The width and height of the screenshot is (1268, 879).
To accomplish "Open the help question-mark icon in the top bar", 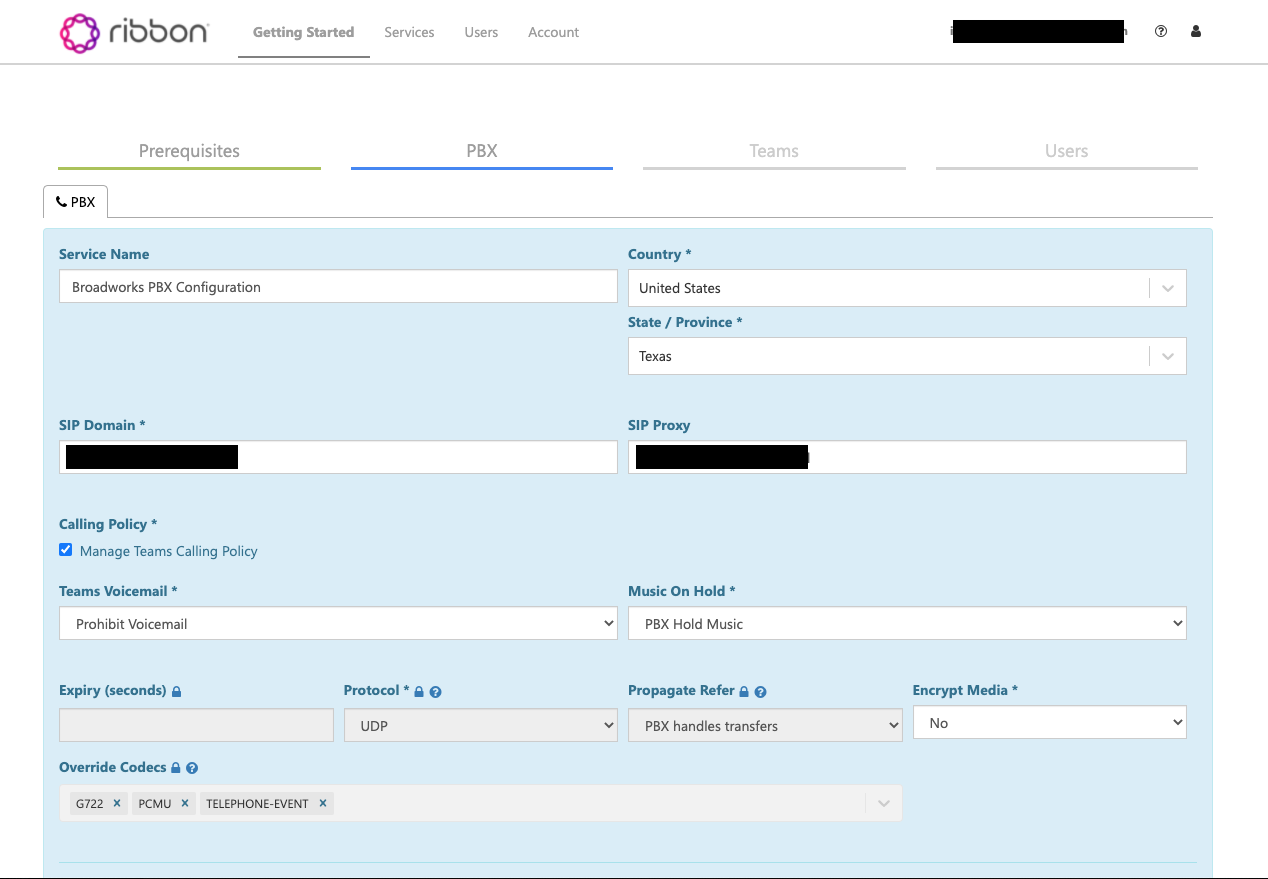I will pos(1161,31).
